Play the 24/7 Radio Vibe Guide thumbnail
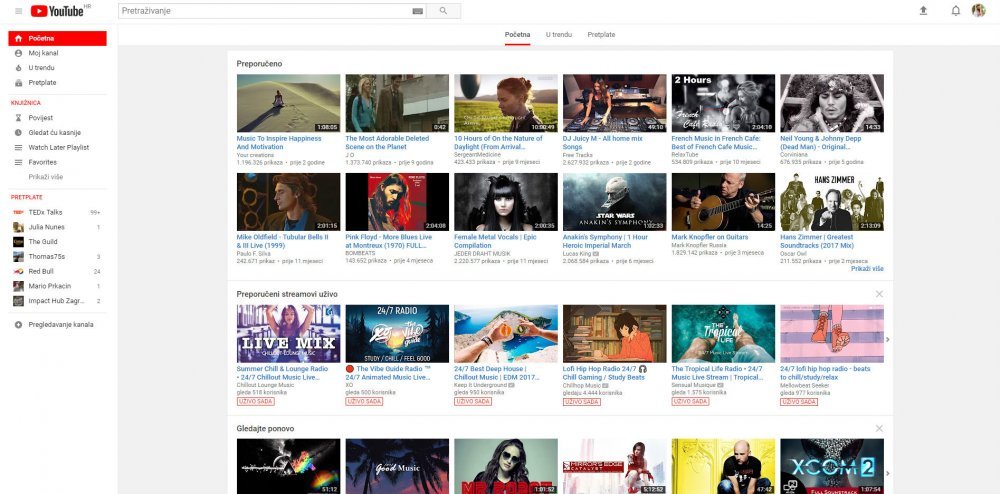1000x494 pixels. 397,333
